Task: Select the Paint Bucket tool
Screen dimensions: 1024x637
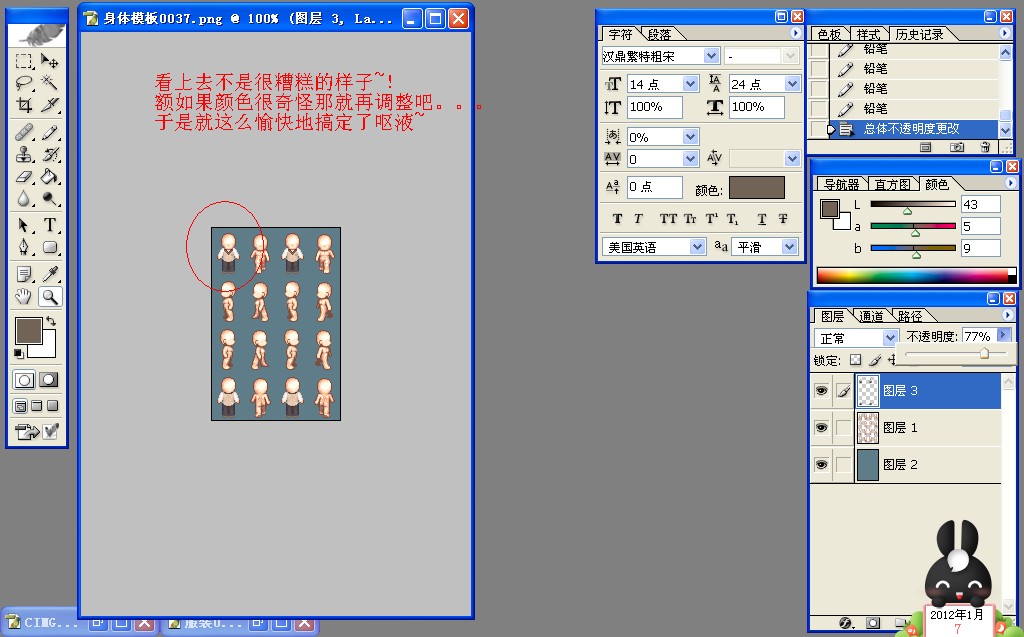Action: (49, 176)
